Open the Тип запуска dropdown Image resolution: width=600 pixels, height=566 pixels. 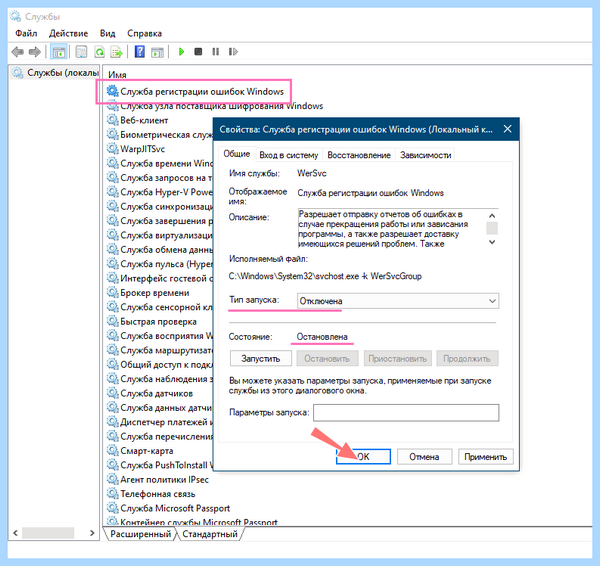(398, 301)
